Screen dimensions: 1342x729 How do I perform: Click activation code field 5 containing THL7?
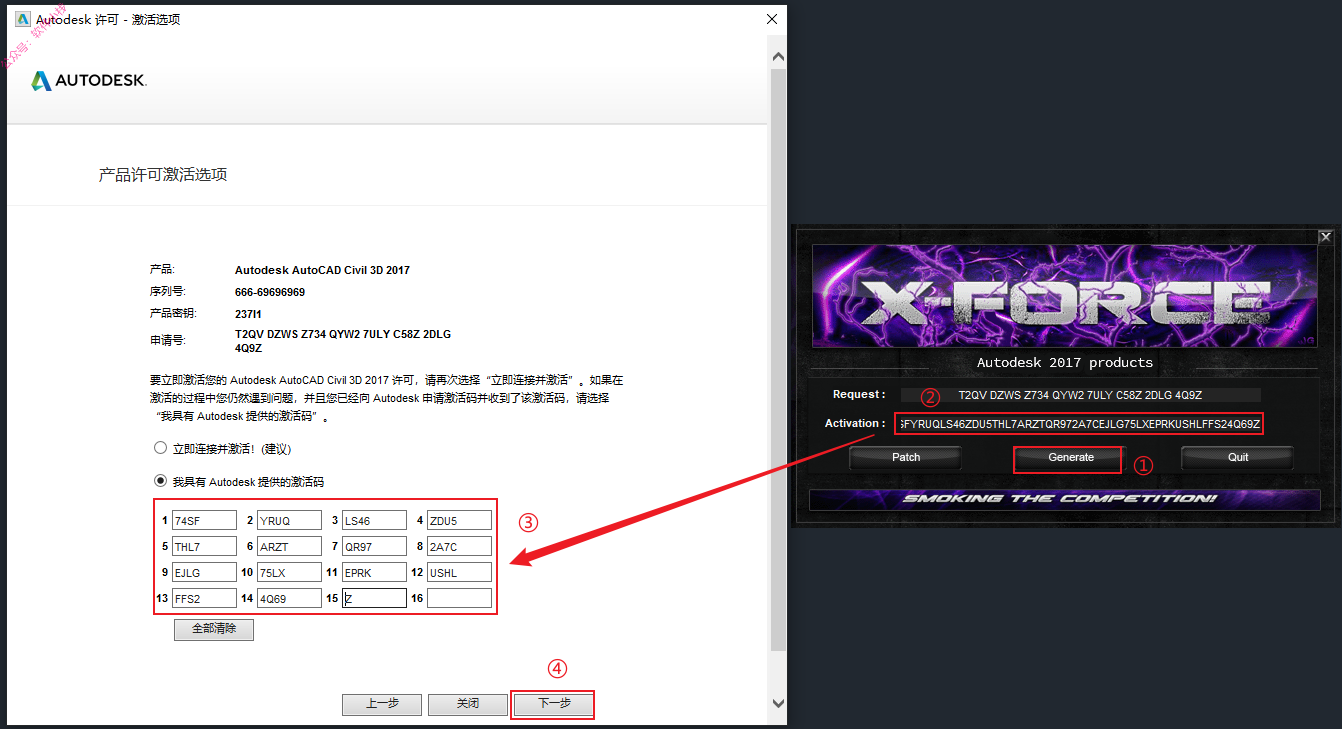204,546
